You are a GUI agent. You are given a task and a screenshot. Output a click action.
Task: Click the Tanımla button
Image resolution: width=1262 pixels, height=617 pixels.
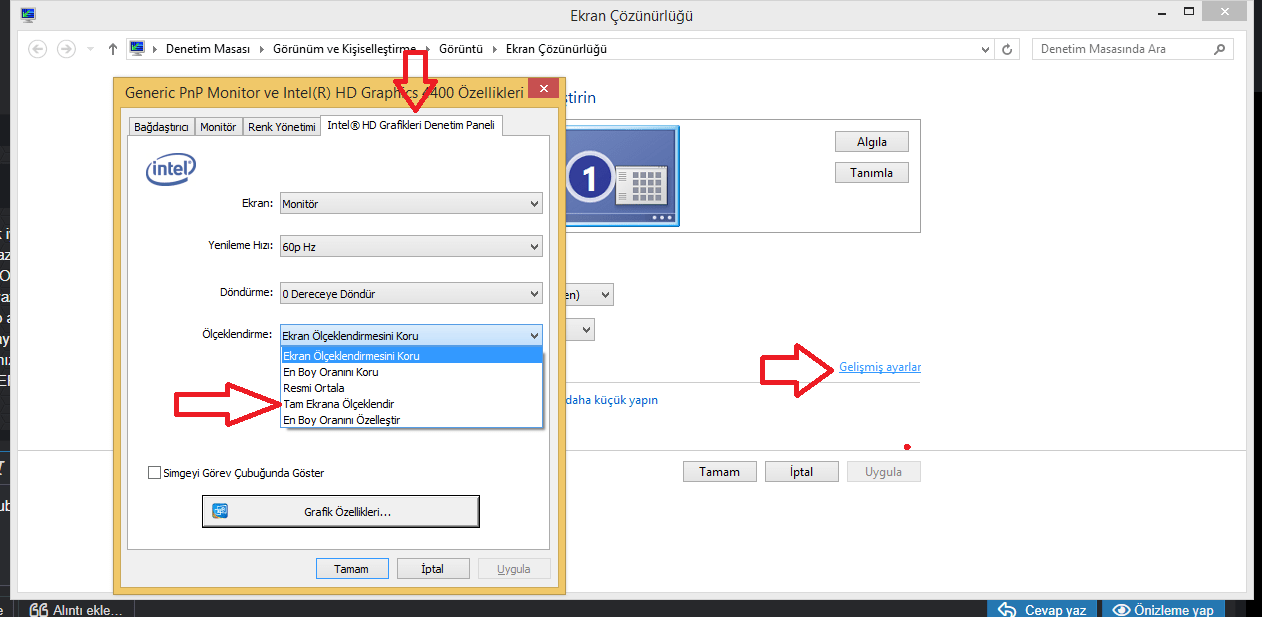872,173
